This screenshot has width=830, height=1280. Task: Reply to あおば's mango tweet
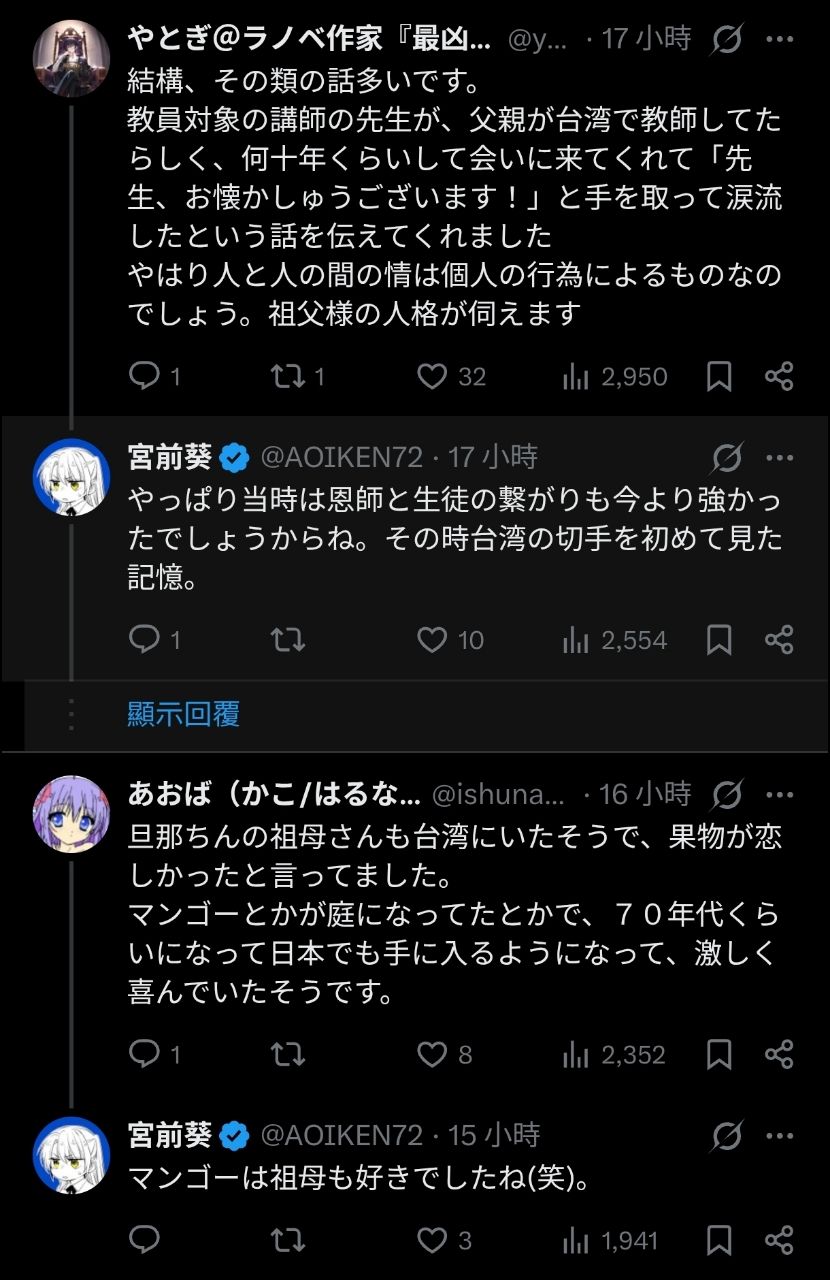145,1054
